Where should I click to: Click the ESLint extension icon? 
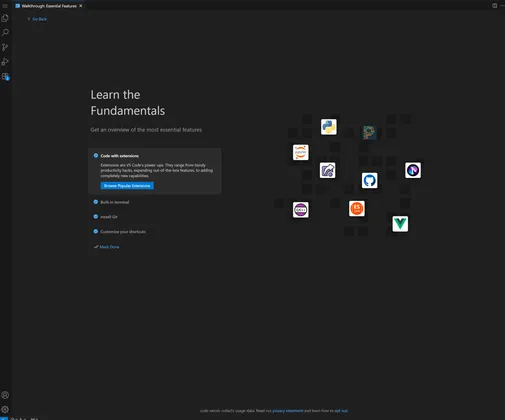coord(357,208)
